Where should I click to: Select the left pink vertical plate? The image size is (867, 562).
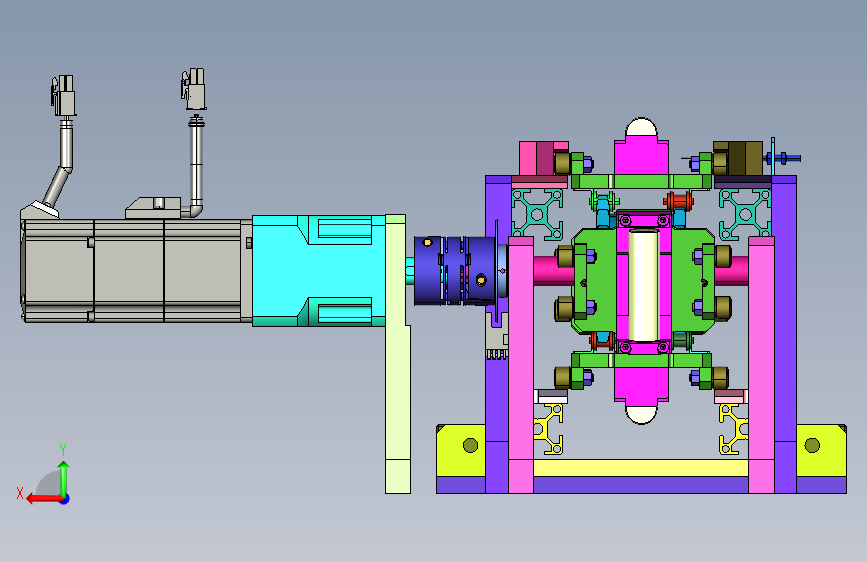521,365
